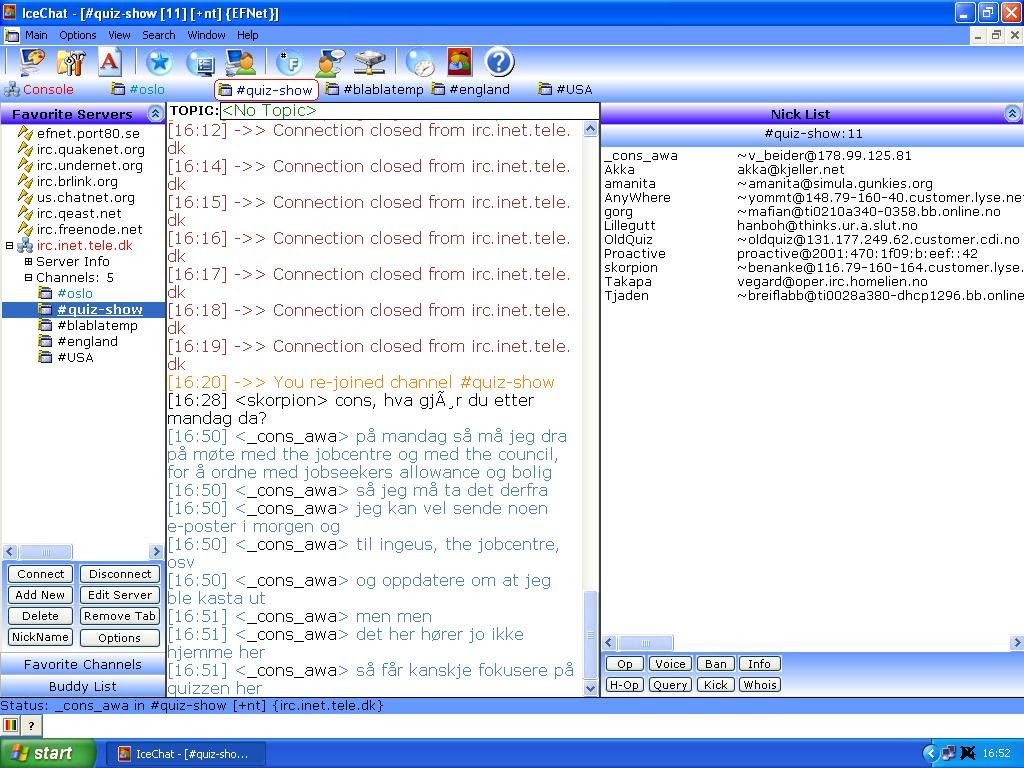Select irc.freenode.net in Favorite Servers
Viewport: 1024px width, 768px height.
pyautogui.click(x=89, y=229)
